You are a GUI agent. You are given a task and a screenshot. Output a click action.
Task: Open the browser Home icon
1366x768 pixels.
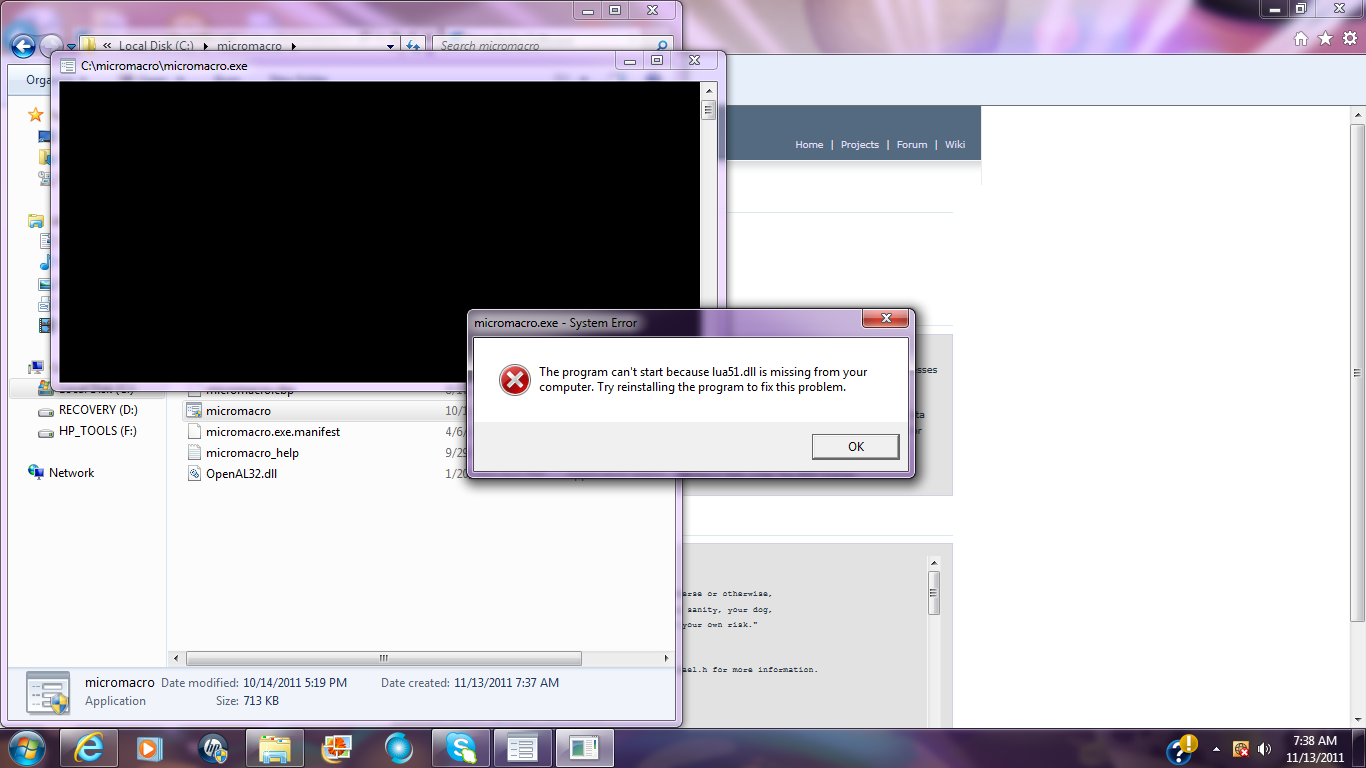(x=1301, y=39)
